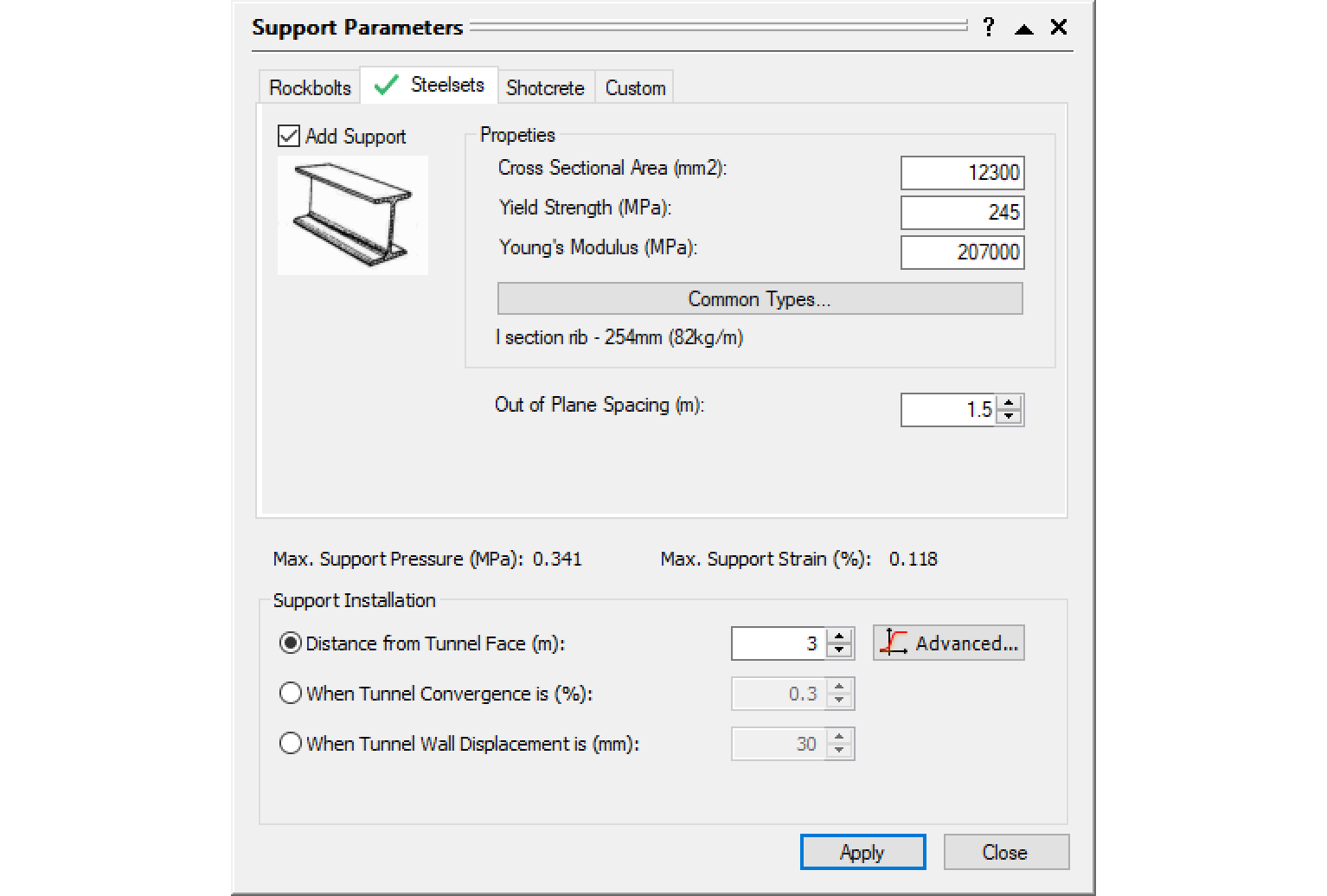The height and width of the screenshot is (896, 1327).
Task: Collapse the Support Parameters panel with the arrow
Action: click(x=1024, y=29)
